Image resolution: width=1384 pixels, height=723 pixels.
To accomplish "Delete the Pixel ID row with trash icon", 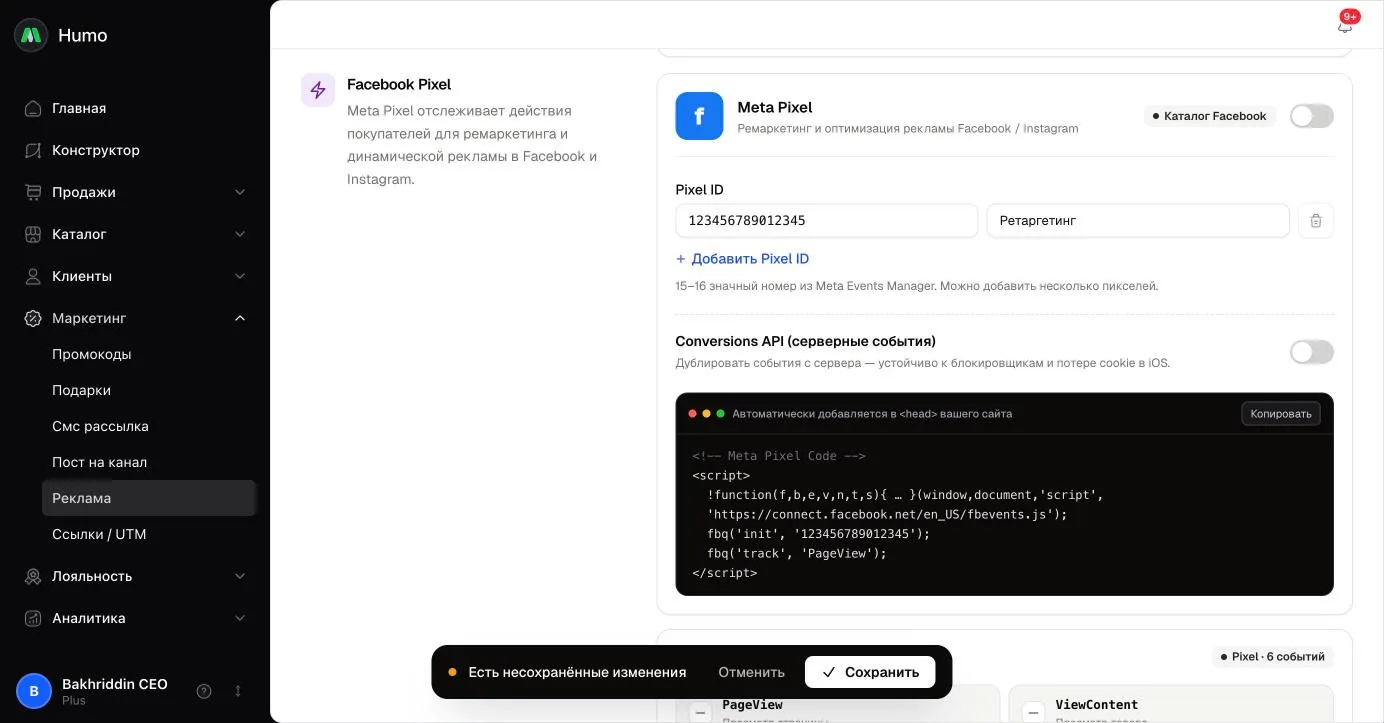I will (x=1316, y=221).
